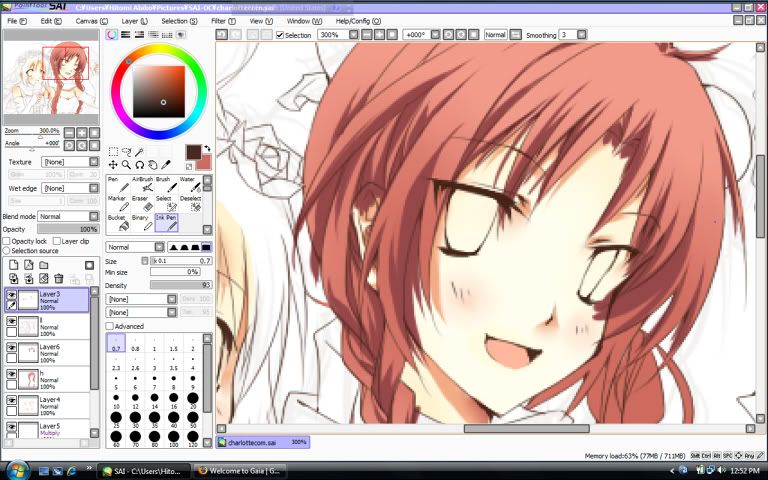Adjust the layer Opacity slider
Screen dimensions: 768x480
tap(69, 229)
